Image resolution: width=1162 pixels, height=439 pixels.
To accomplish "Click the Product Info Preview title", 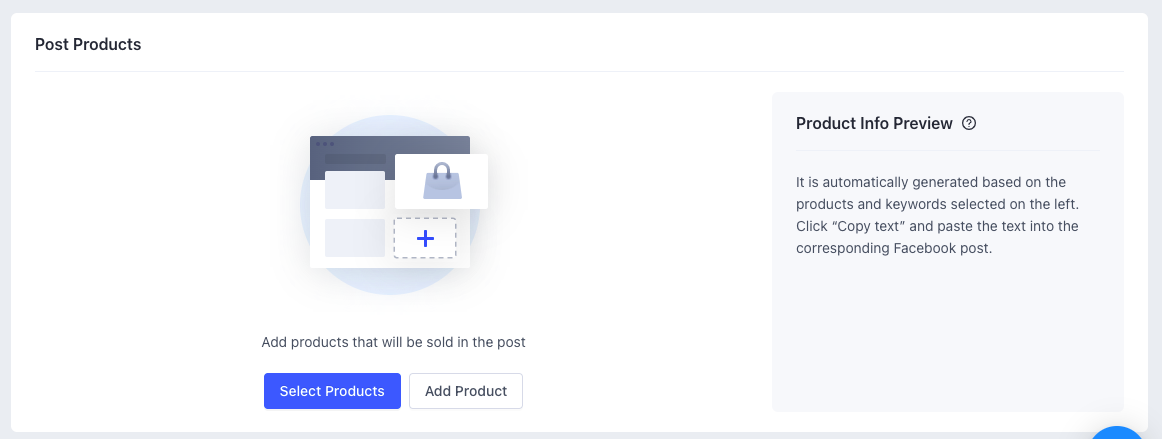I will (874, 124).
